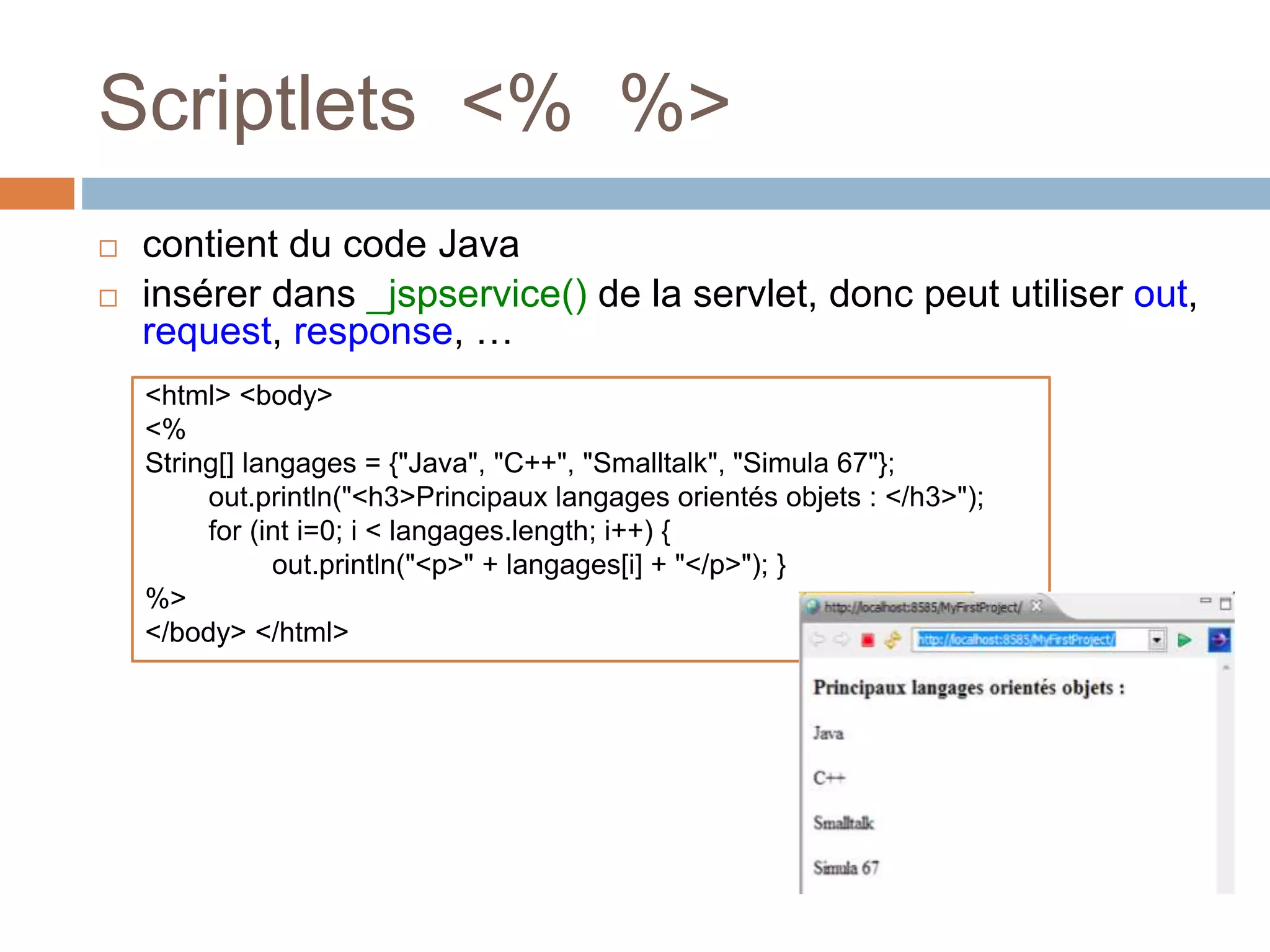This screenshot has width=1270, height=952.
Task: Click the yellow Refresh page icon
Action: [x=892, y=640]
